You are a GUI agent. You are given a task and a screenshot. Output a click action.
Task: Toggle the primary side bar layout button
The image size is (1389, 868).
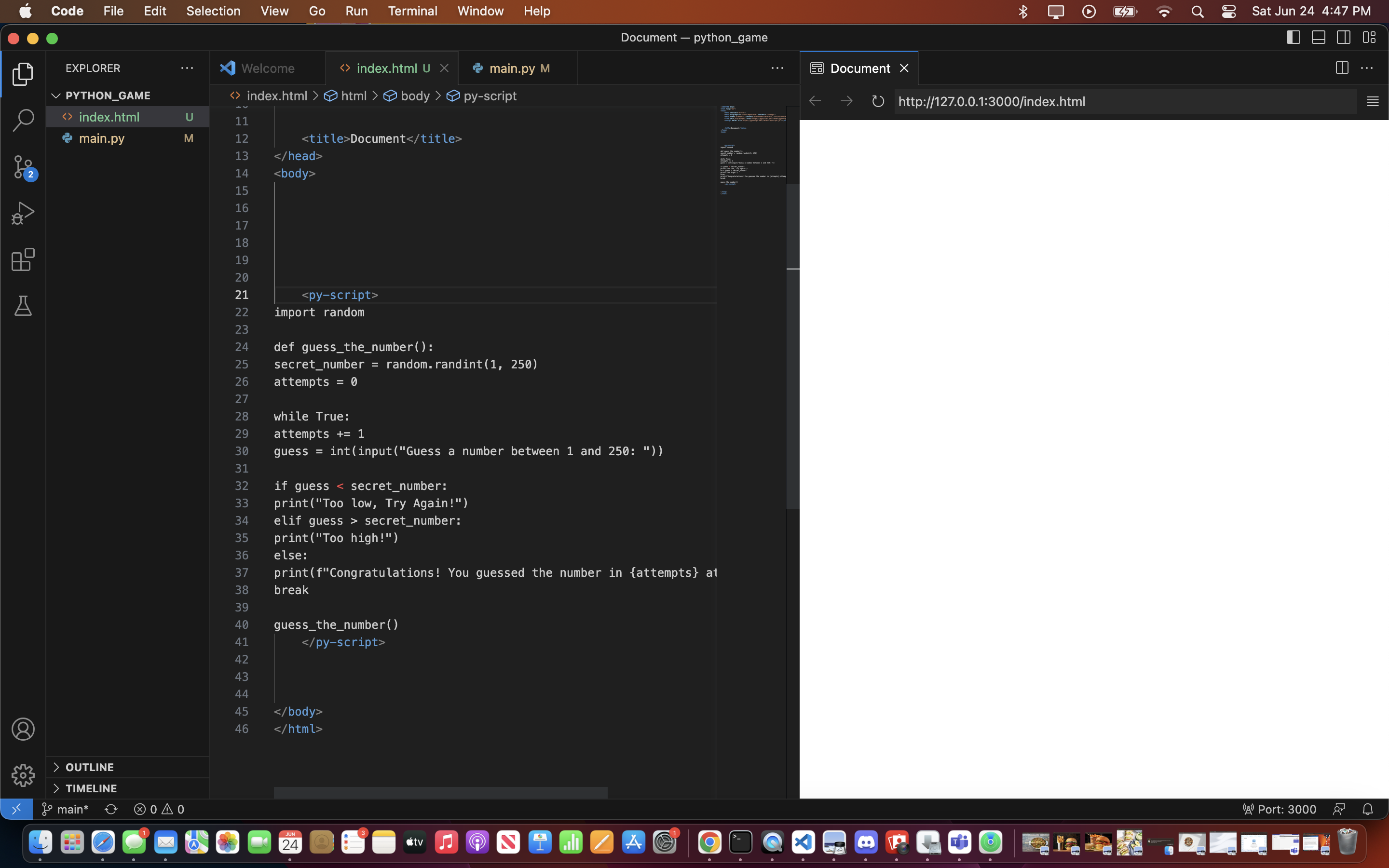click(1293, 37)
